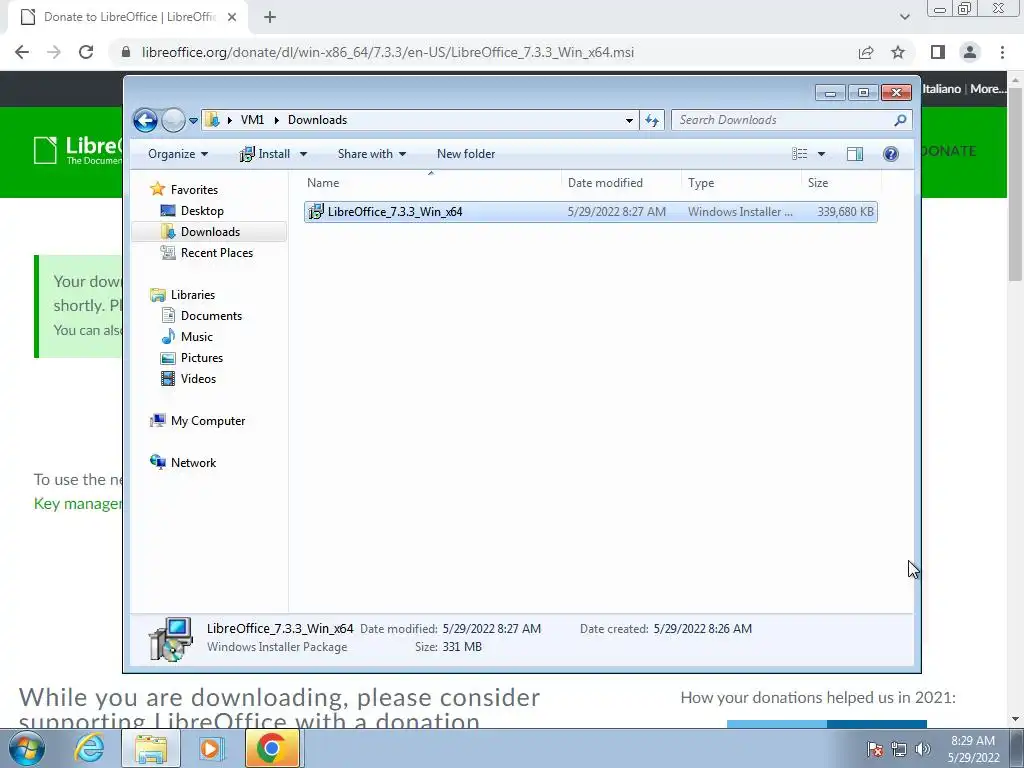Open the Videos library
This screenshot has height=768, width=1024.
(x=188, y=378)
